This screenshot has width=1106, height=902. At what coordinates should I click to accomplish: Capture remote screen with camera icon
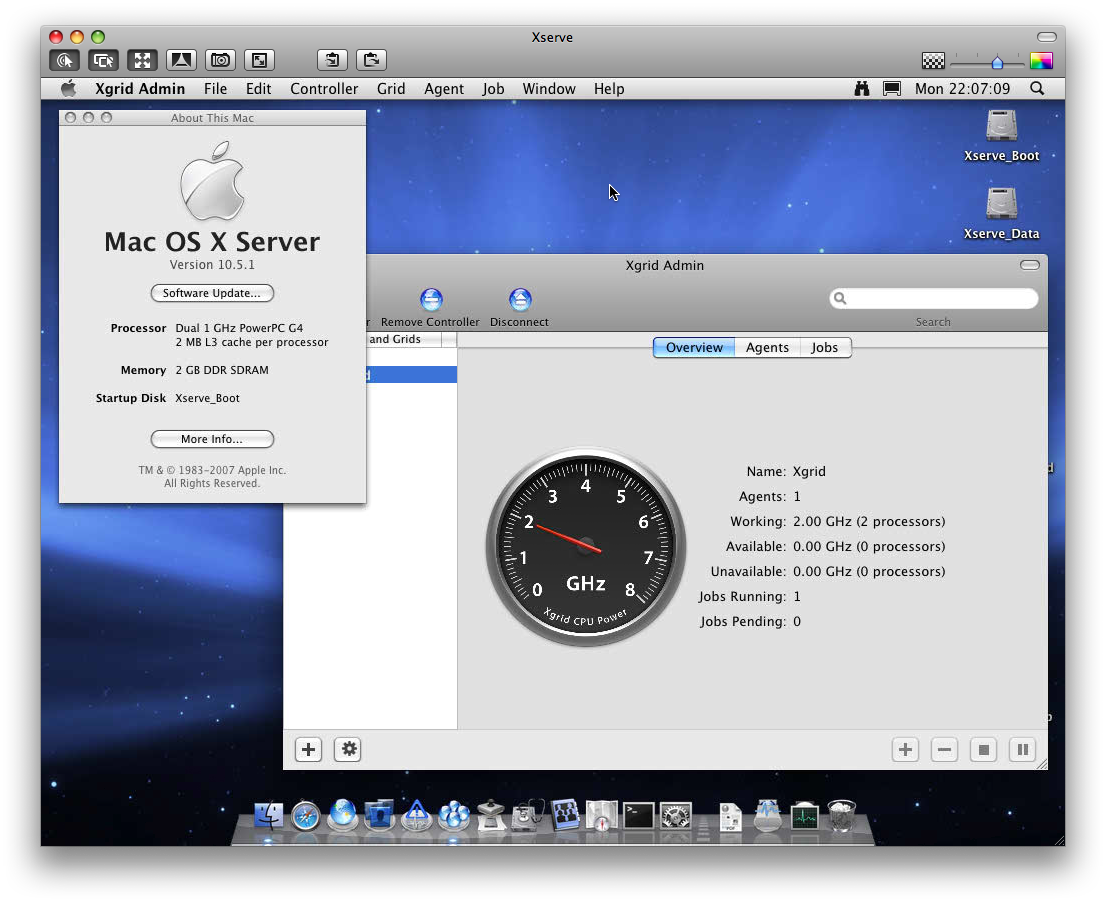[x=220, y=61]
